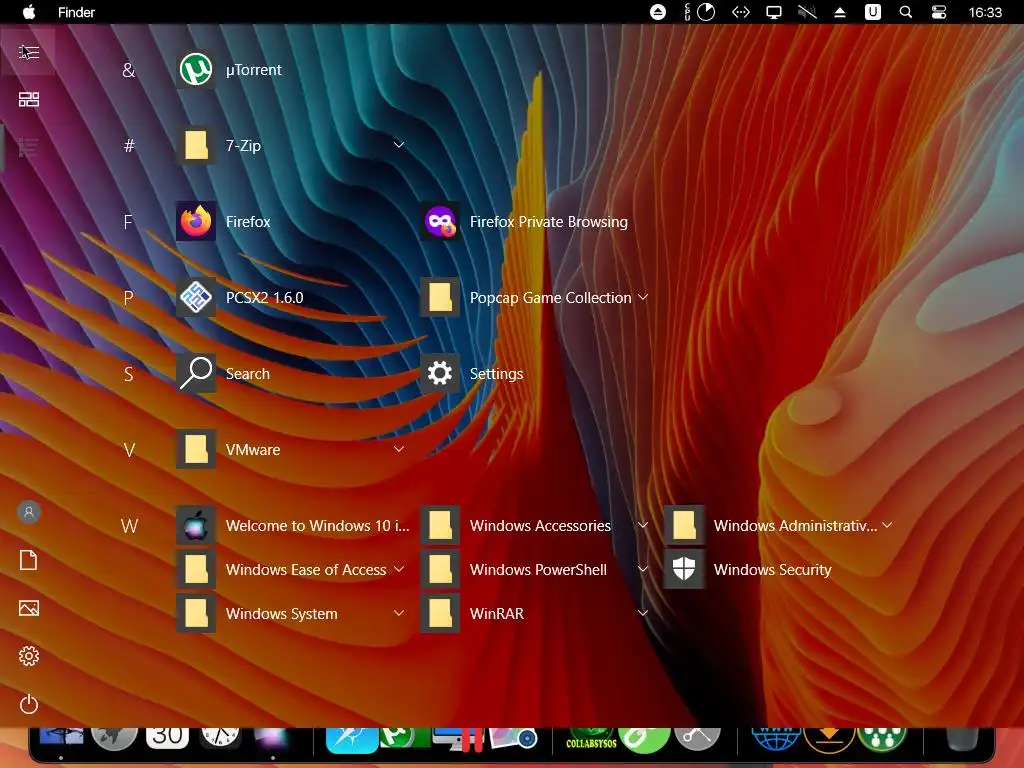Show Pinned tiles view in the sidebar

29,99
